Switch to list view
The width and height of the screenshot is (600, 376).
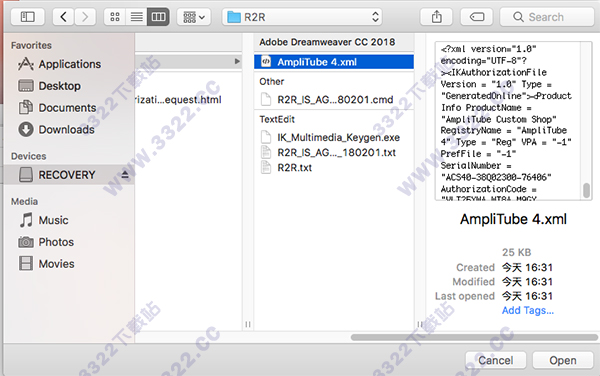[137, 17]
